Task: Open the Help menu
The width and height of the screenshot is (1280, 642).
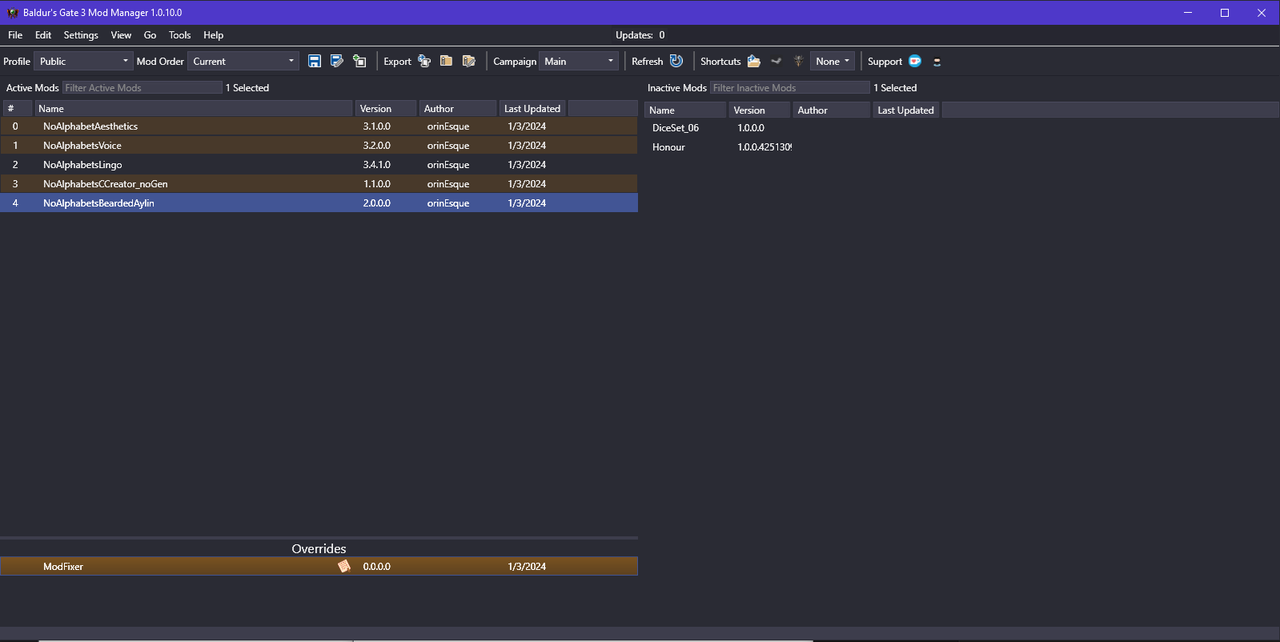Action: pyautogui.click(x=213, y=35)
